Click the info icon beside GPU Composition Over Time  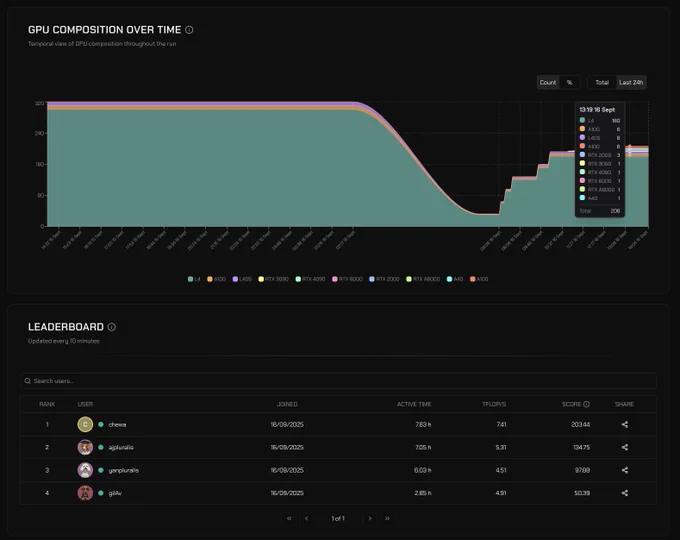point(189,30)
